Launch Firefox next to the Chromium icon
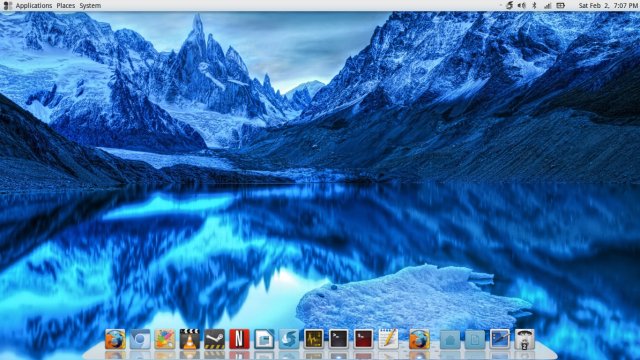 pyautogui.click(x=115, y=339)
